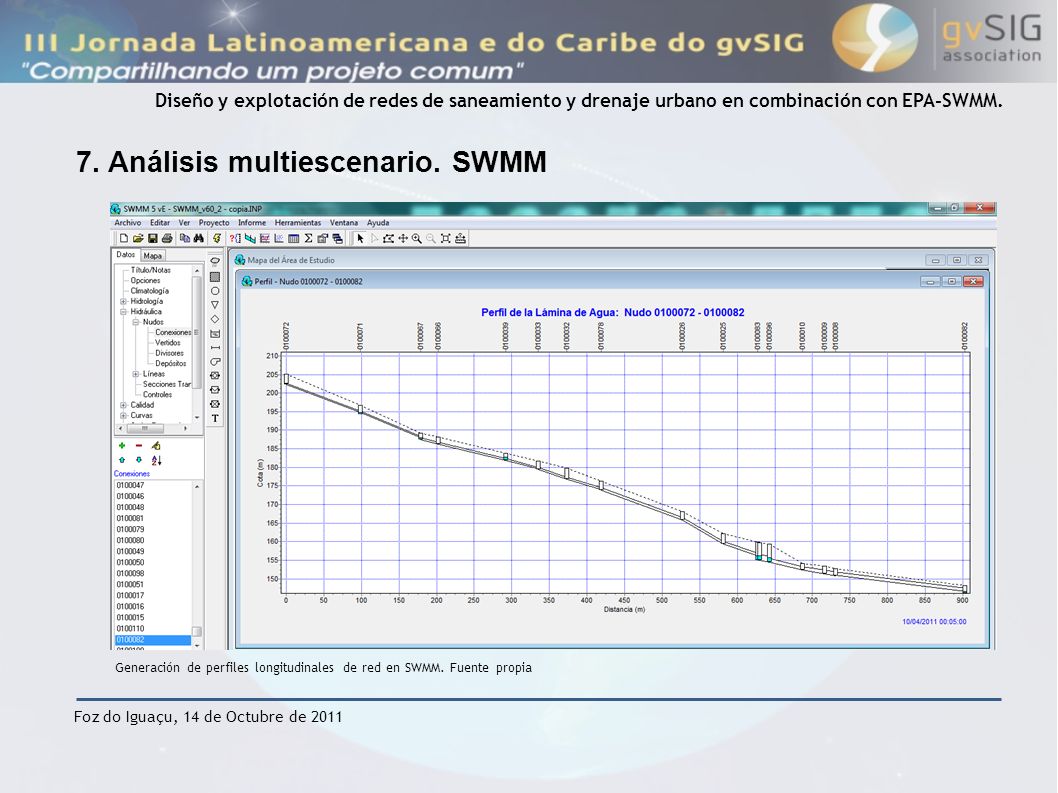Collapse the Nudos tree node
This screenshot has width=1058, height=793.
(136, 323)
